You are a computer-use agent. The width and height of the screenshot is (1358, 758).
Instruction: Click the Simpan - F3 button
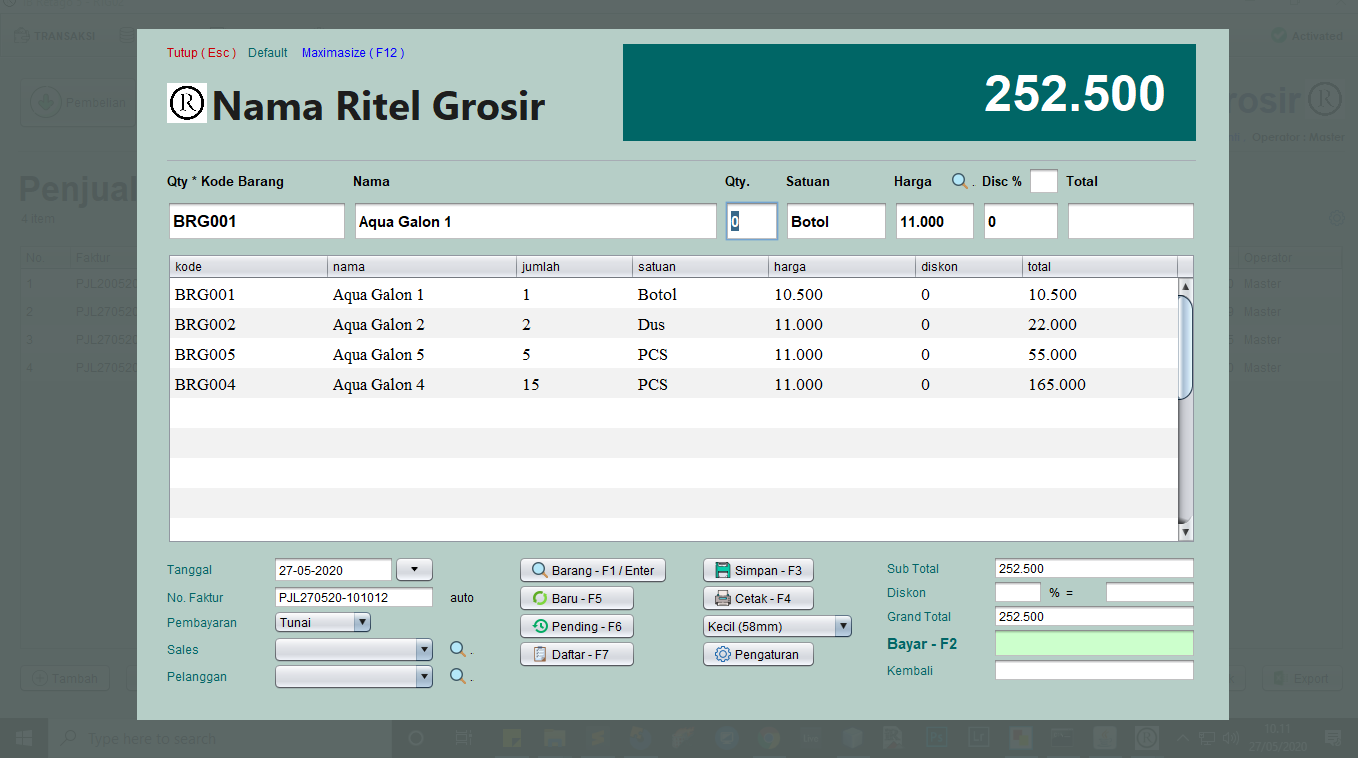tap(758, 570)
